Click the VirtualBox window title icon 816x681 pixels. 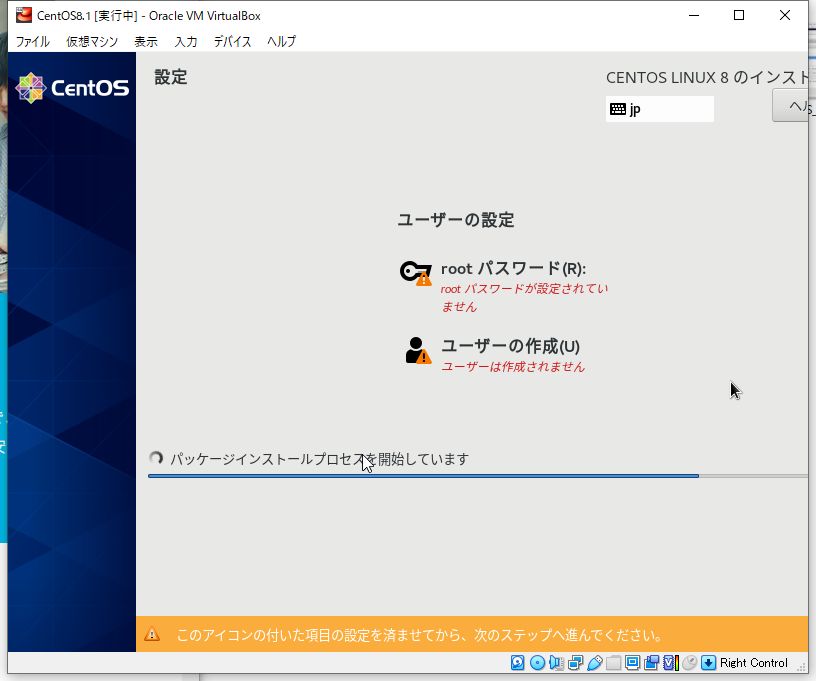24,15
